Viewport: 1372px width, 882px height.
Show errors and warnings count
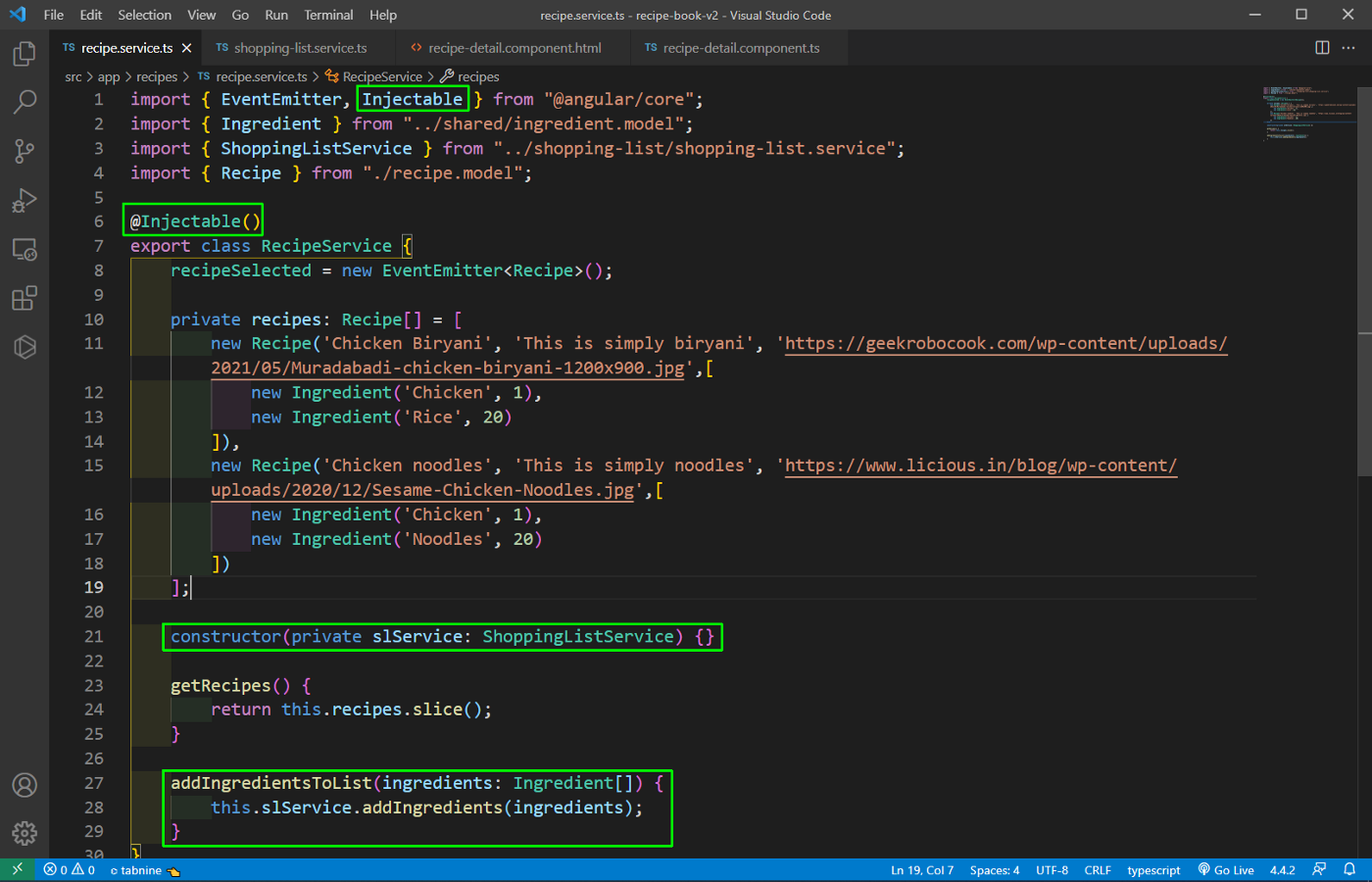tap(69, 870)
